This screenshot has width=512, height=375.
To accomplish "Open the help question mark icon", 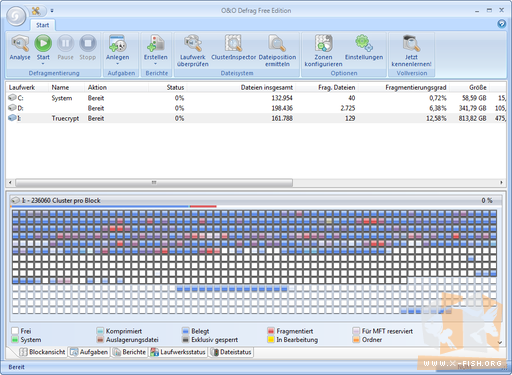I will (501, 24).
